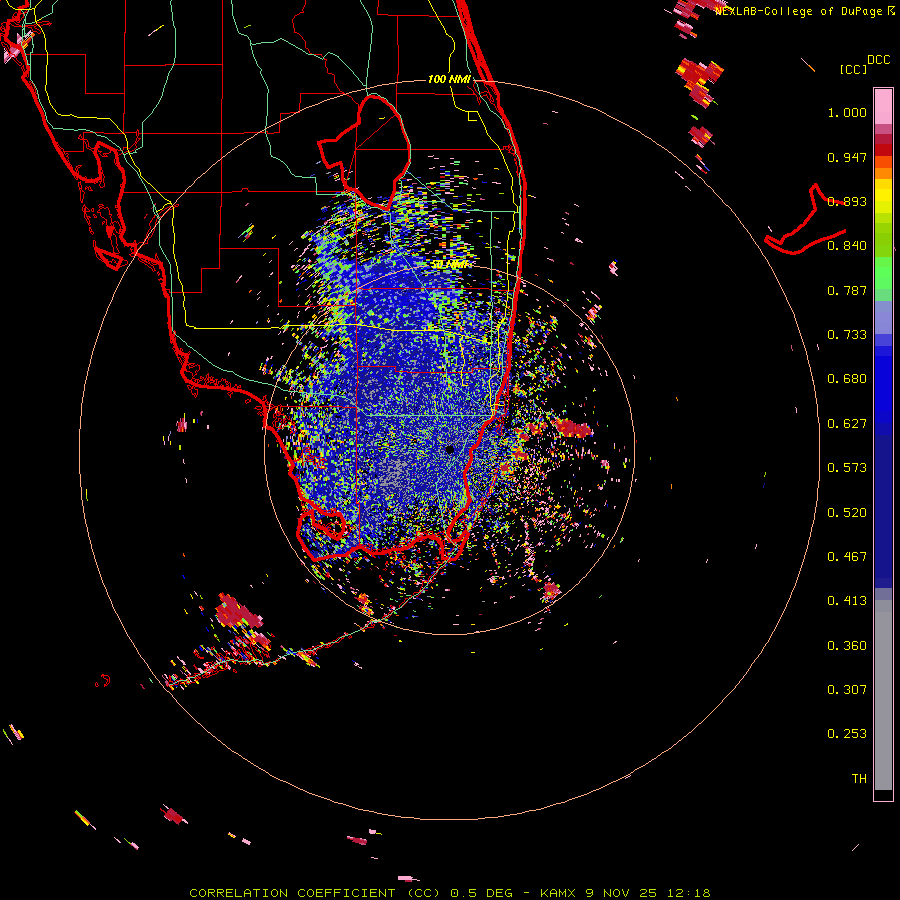
Task: Click the 0.307 scale value
Action: tap(847, 690)
